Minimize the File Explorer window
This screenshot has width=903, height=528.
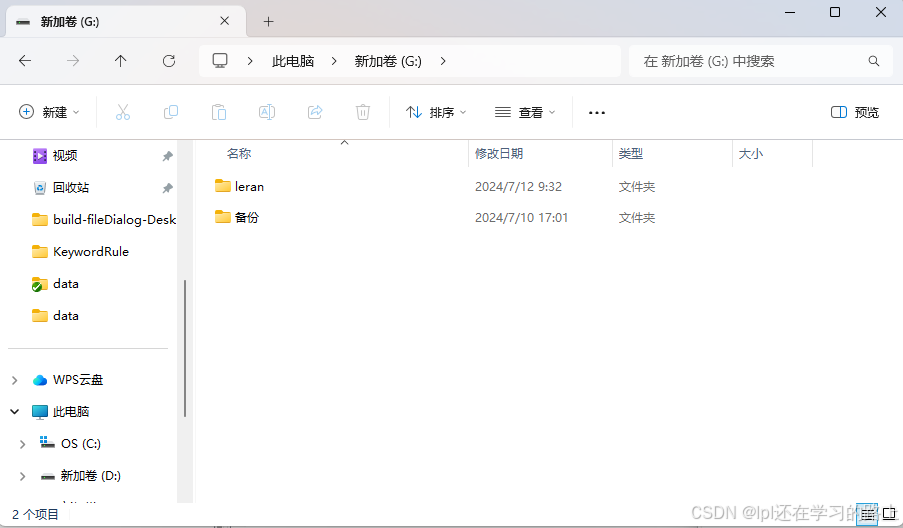pyautogui.click(x=790, y=12)
